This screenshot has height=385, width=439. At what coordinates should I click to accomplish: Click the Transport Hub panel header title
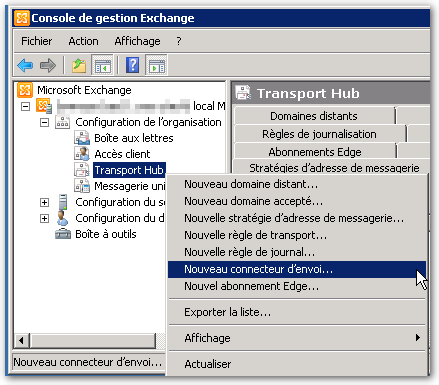pos(308,93)
